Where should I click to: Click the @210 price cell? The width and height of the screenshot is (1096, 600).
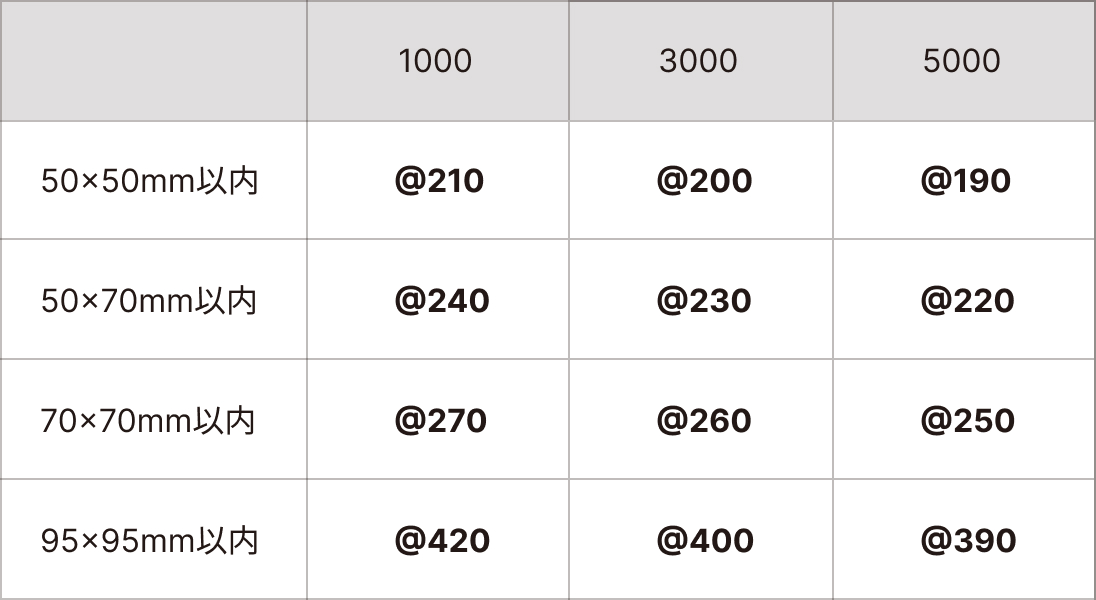pos(439,181)
